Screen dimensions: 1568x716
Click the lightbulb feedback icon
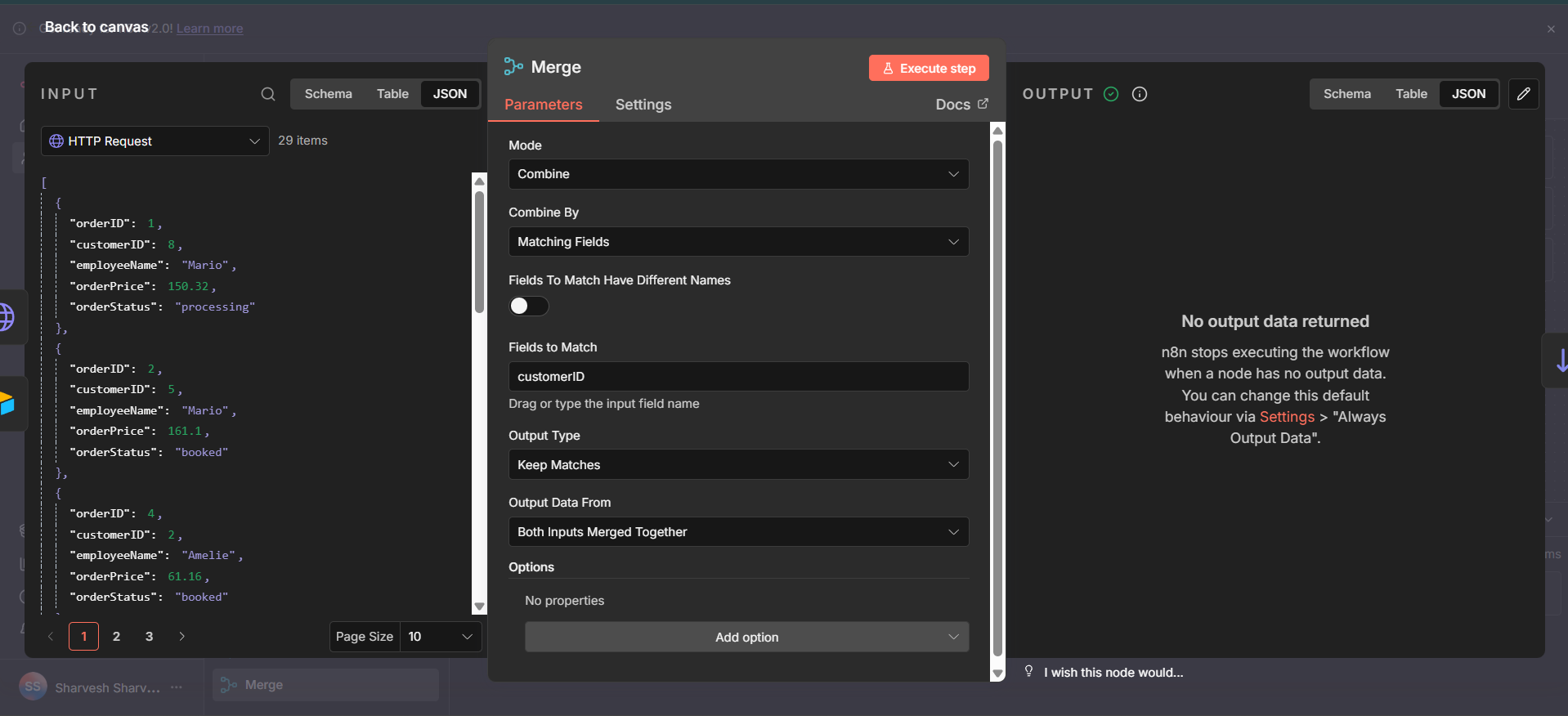1028,672
